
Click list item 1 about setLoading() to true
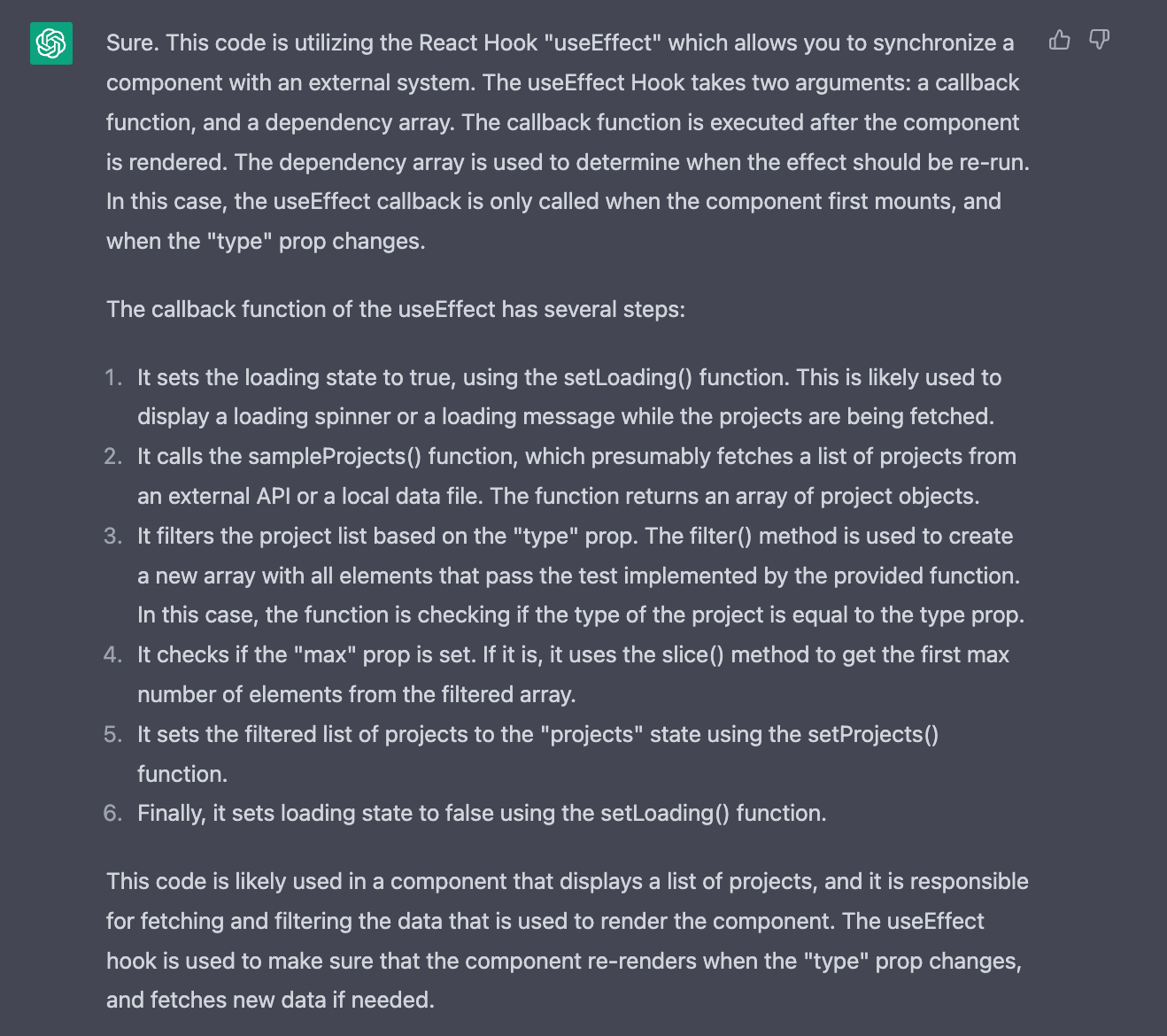pos(568,397)
